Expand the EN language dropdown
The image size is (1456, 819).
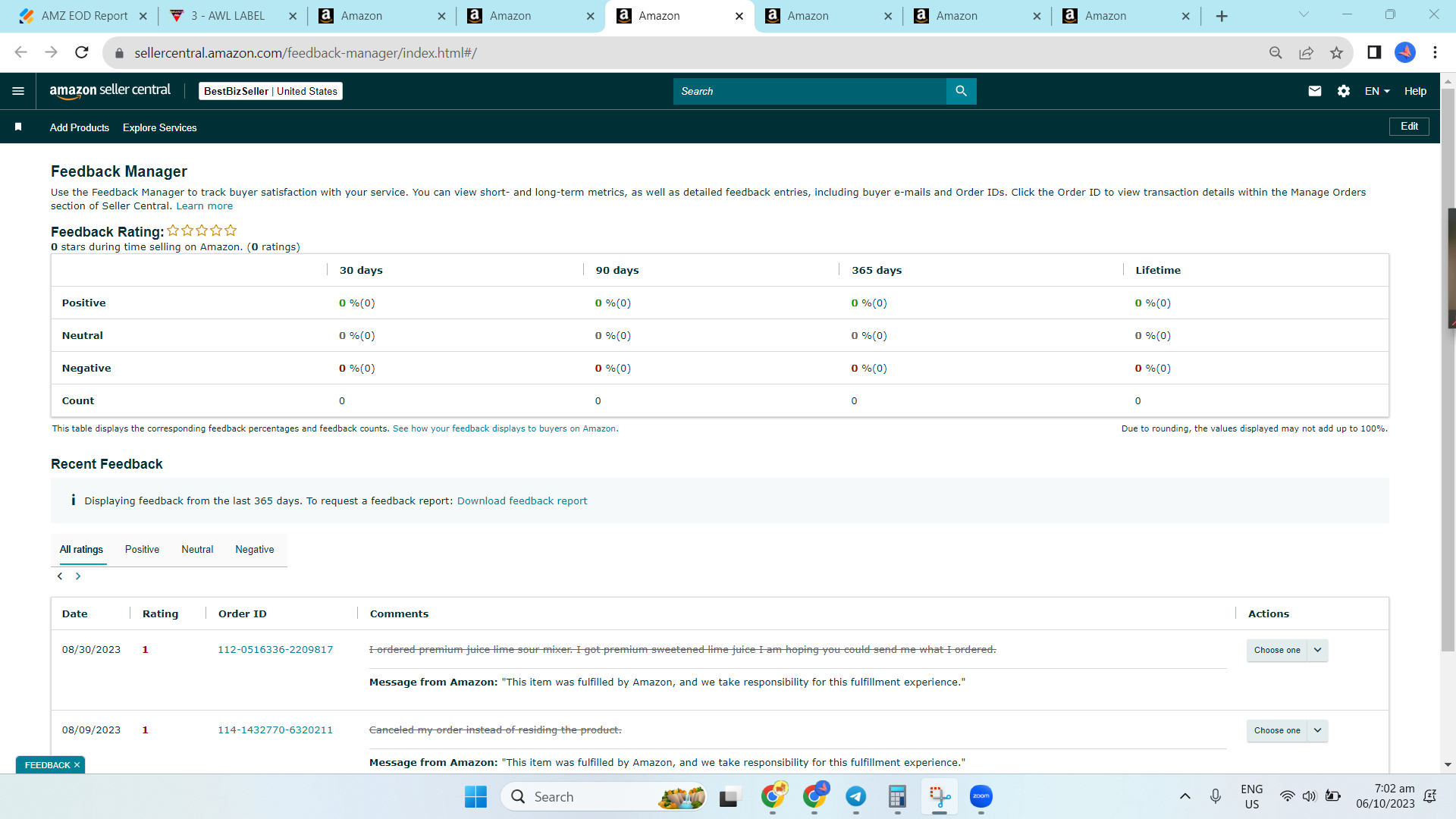click(1377, 91)
